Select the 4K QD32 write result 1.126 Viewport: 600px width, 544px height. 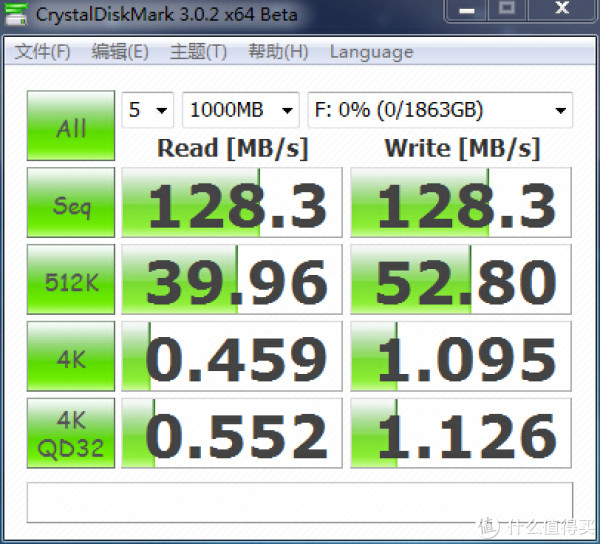tap(461, 433)
